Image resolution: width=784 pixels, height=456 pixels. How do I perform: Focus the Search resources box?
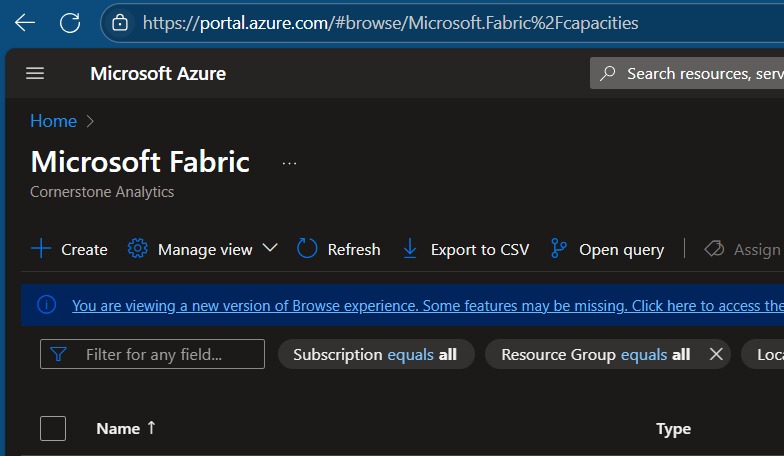pos(687,74)
